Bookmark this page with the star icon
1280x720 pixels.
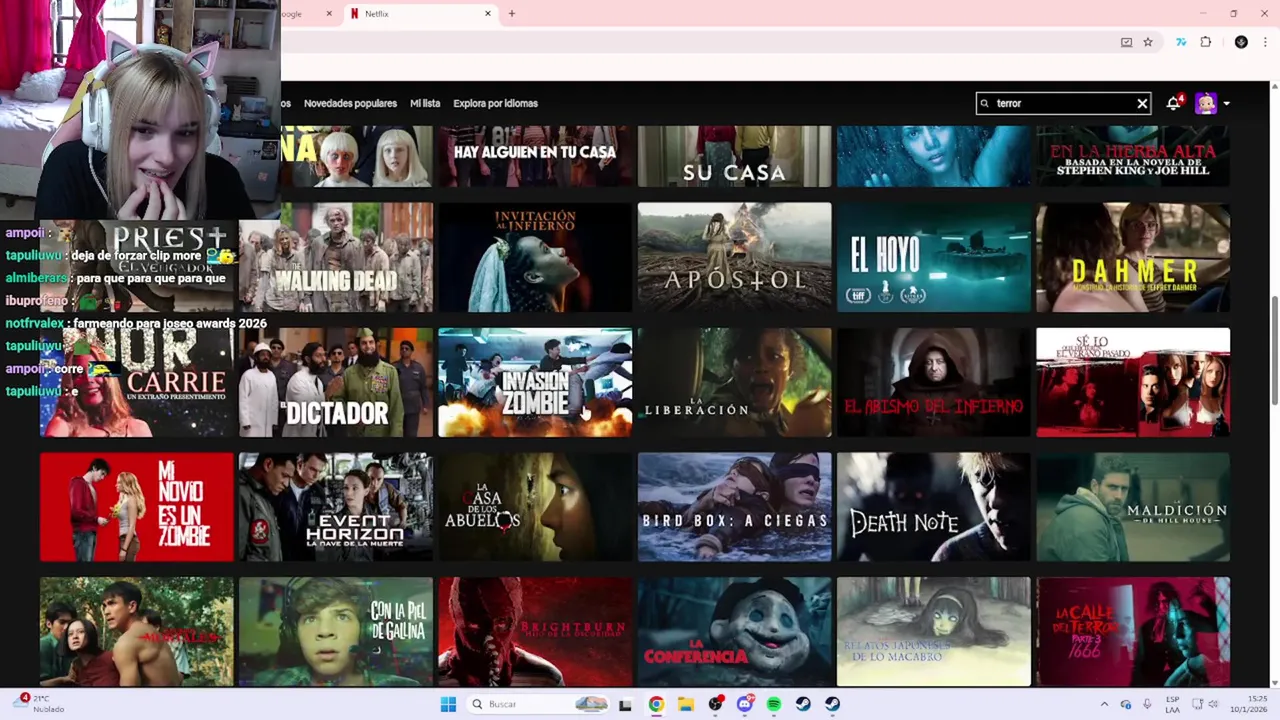1148,42
